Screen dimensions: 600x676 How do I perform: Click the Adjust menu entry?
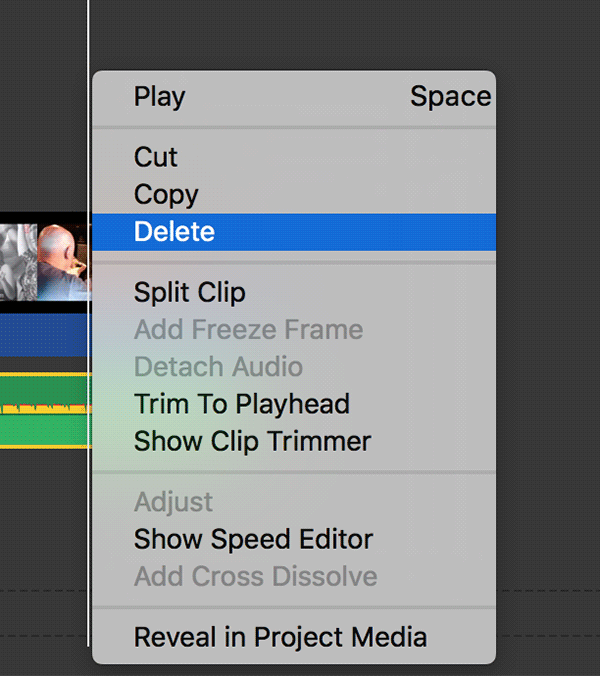point(173,502)
